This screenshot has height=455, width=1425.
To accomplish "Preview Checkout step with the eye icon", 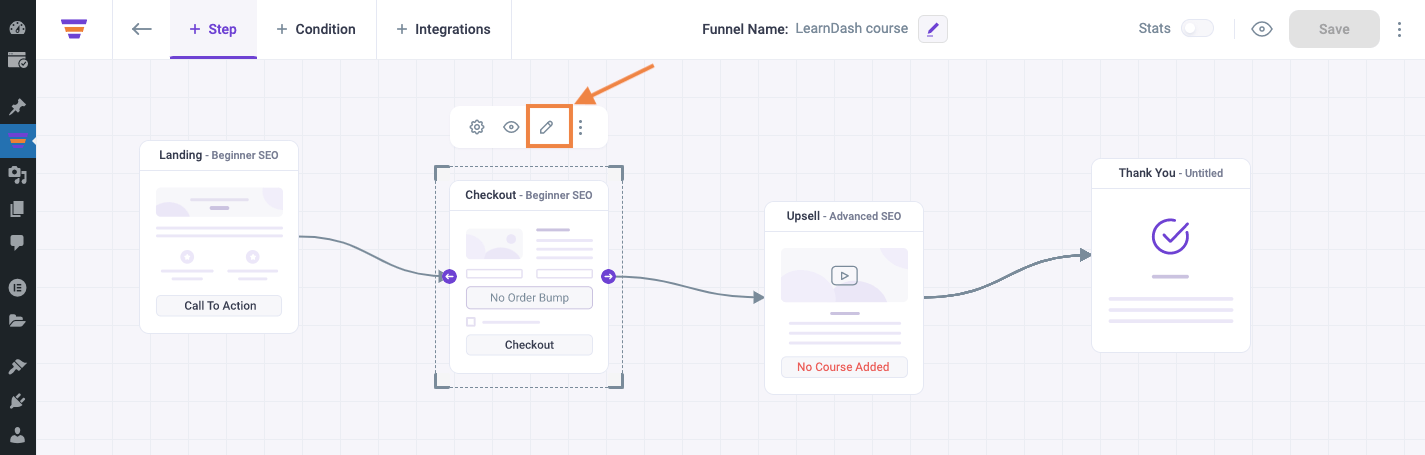I will (511, 127).
